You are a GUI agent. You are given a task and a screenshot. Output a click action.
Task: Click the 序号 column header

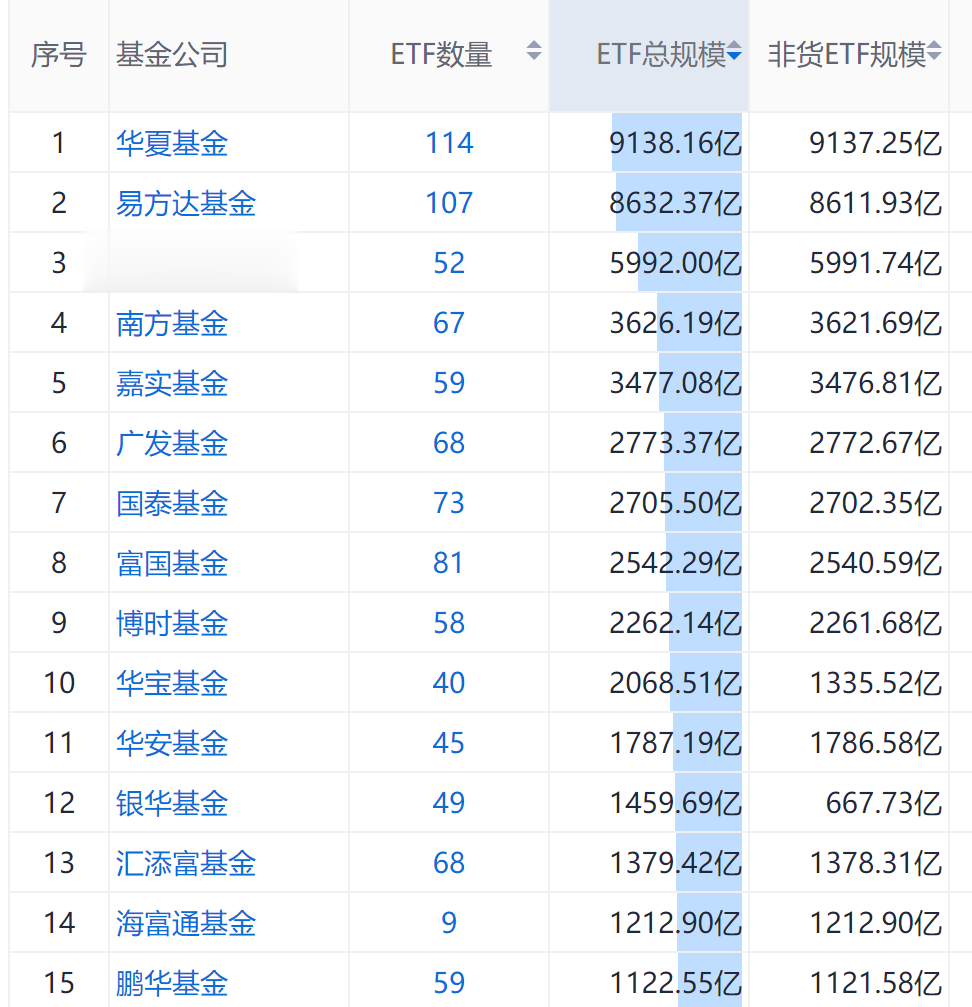[x=58, y=55]
